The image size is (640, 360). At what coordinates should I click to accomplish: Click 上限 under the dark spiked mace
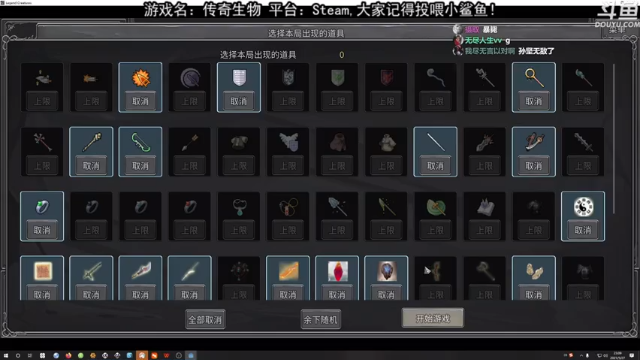click(583, 166)
